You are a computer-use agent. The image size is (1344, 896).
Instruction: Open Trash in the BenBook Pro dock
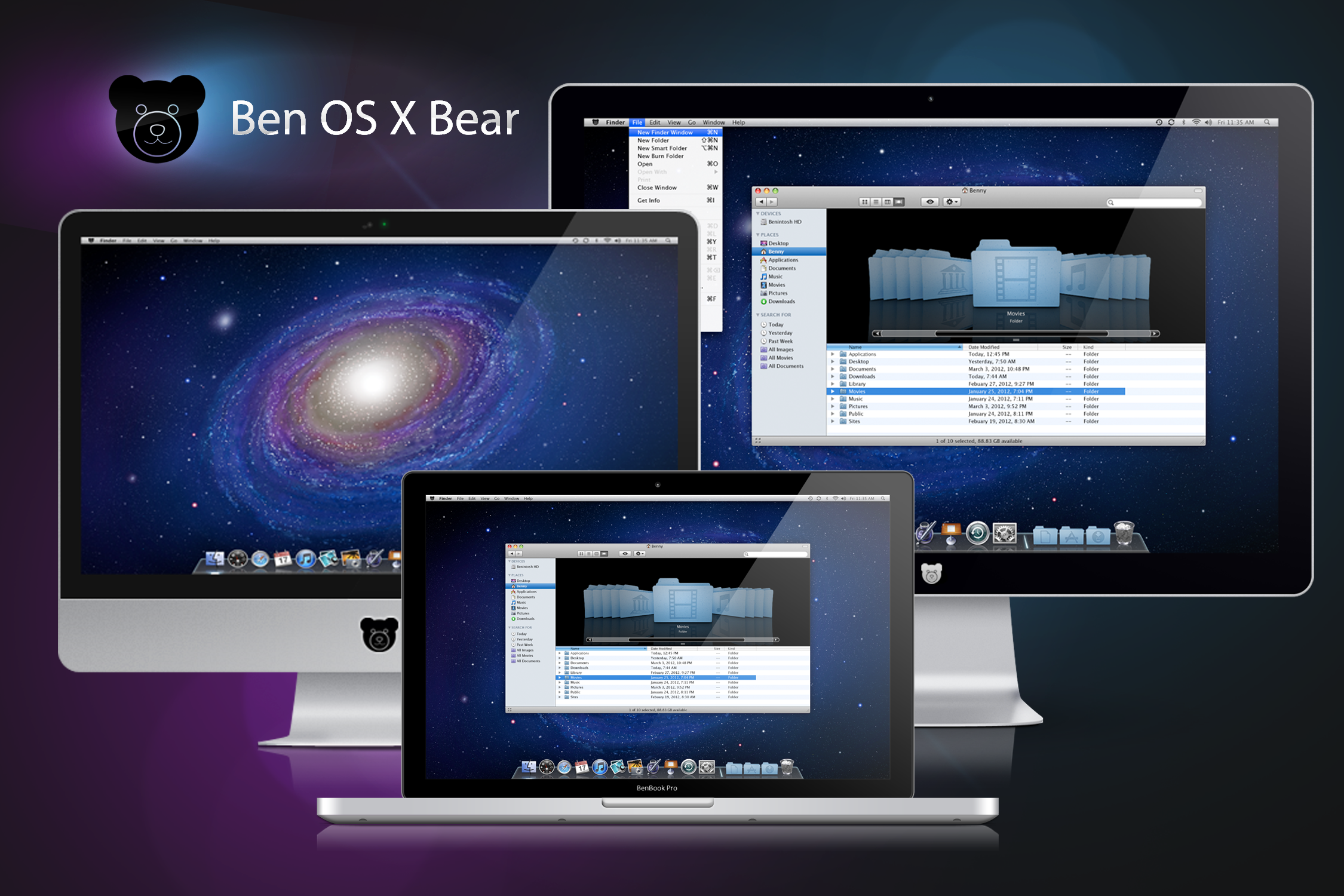(787, 767)
